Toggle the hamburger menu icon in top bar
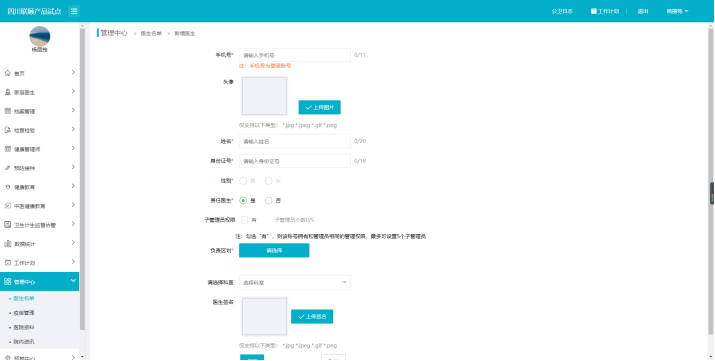 (74, 11)
